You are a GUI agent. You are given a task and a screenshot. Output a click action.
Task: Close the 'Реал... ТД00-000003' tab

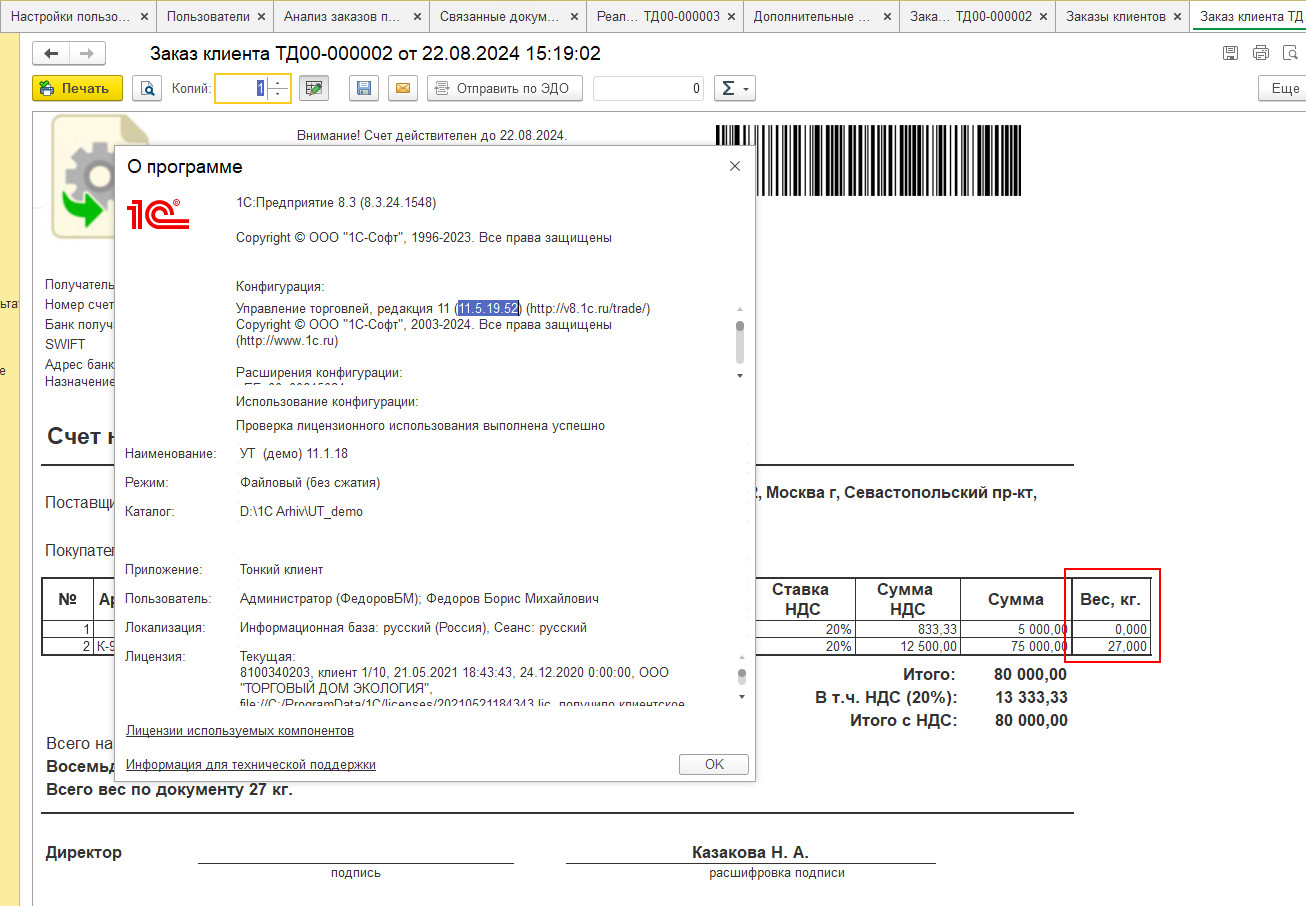732,17
